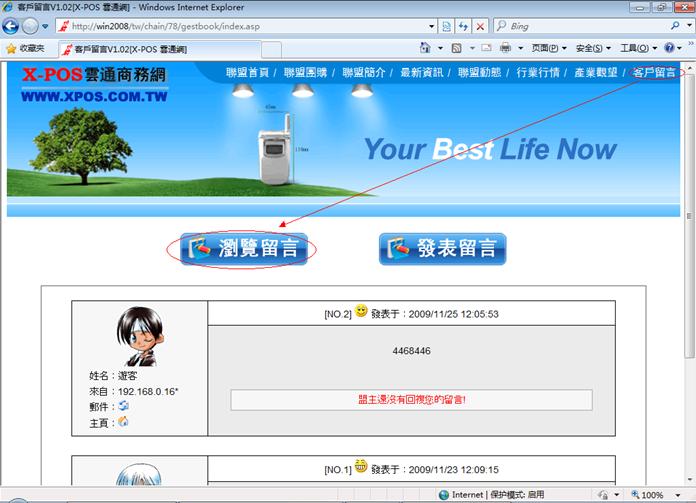The width and height of the screenshot is (696, 503).
Task: Expand the 頁面(P) dropdown menu
Action: (x=550, y=48)
